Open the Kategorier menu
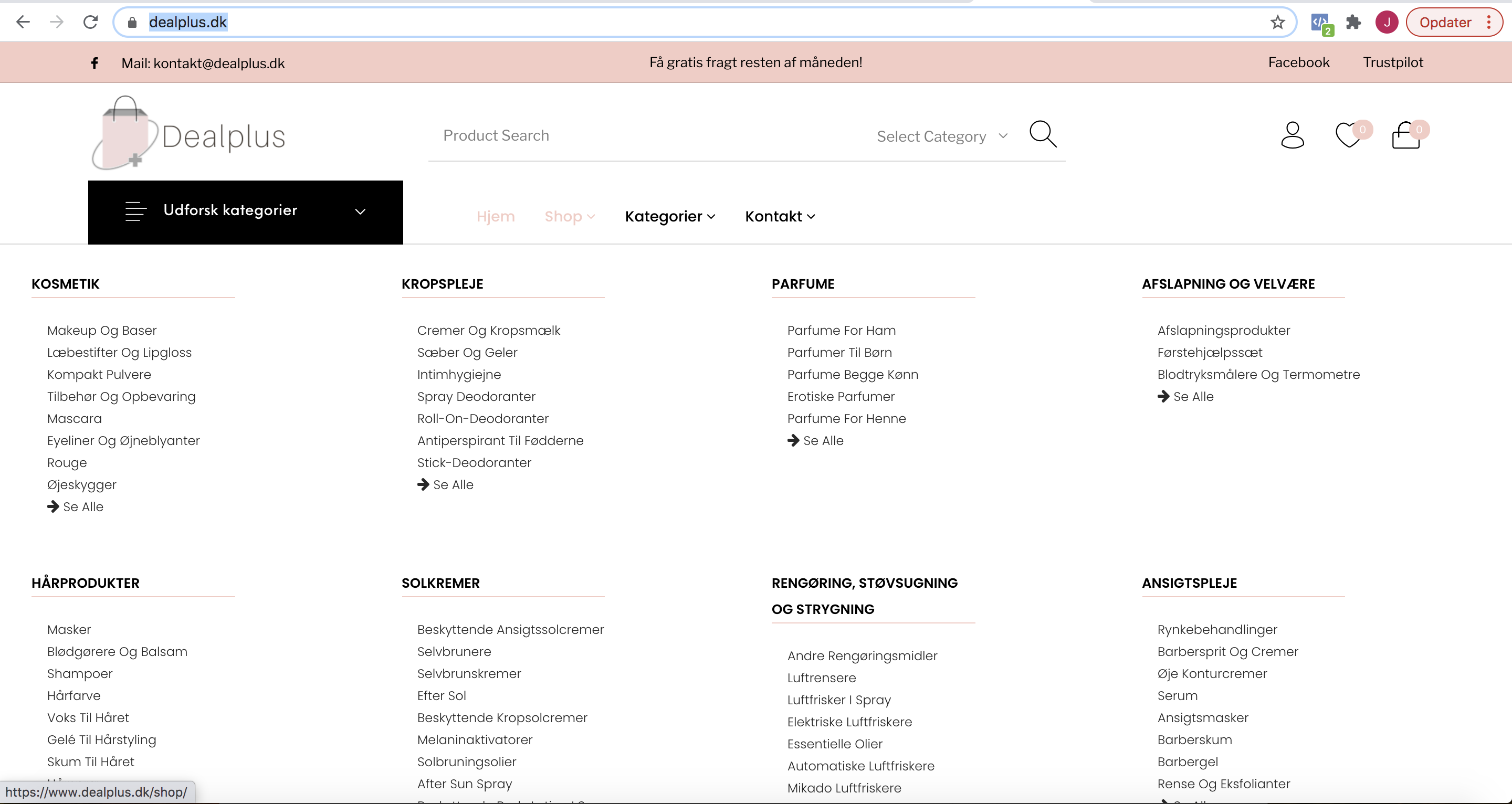Screen dimensions: 1512x804 click(670, 217)
